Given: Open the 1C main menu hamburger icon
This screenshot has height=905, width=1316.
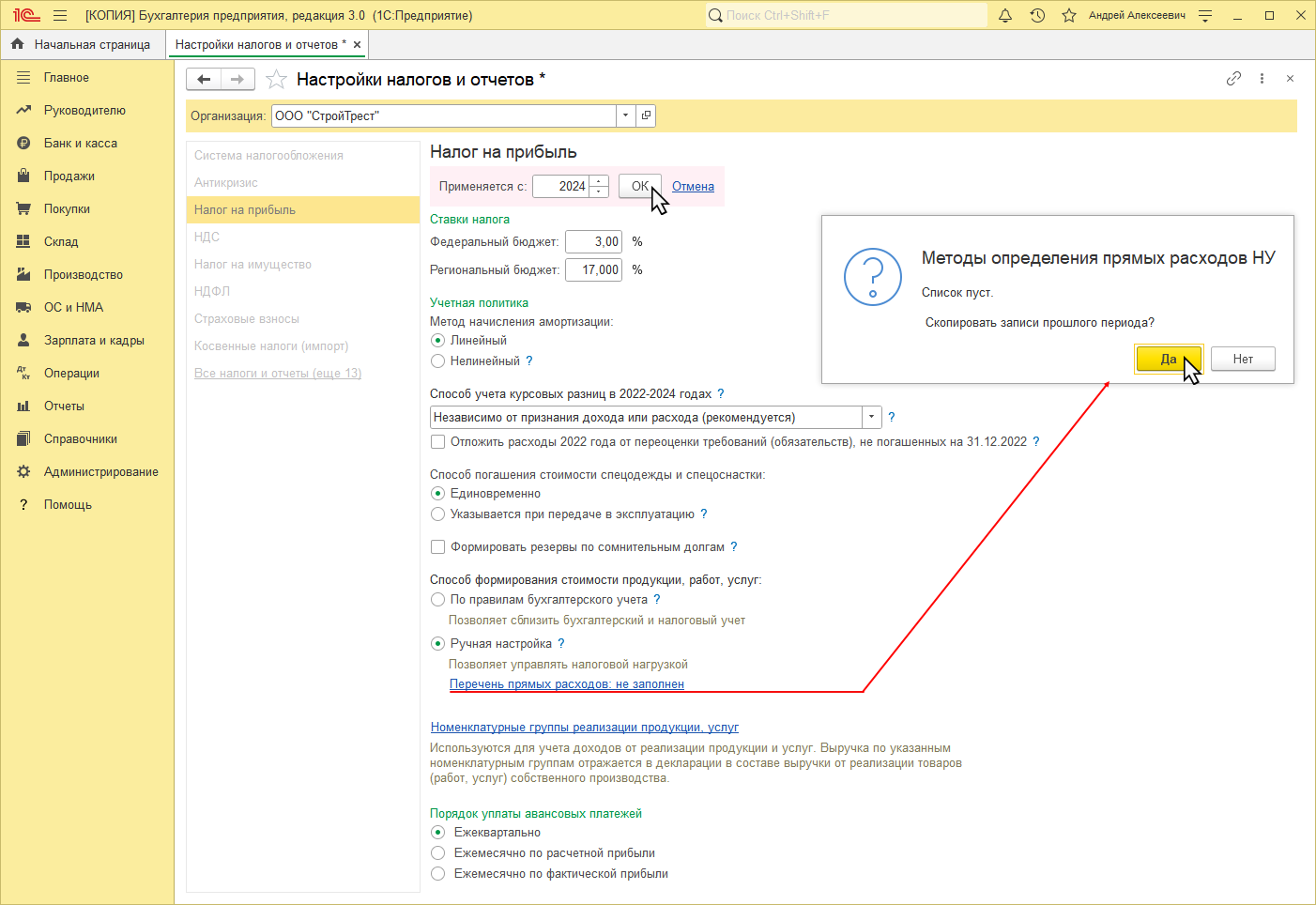Looking at the screenshot, I should point(60,15).
